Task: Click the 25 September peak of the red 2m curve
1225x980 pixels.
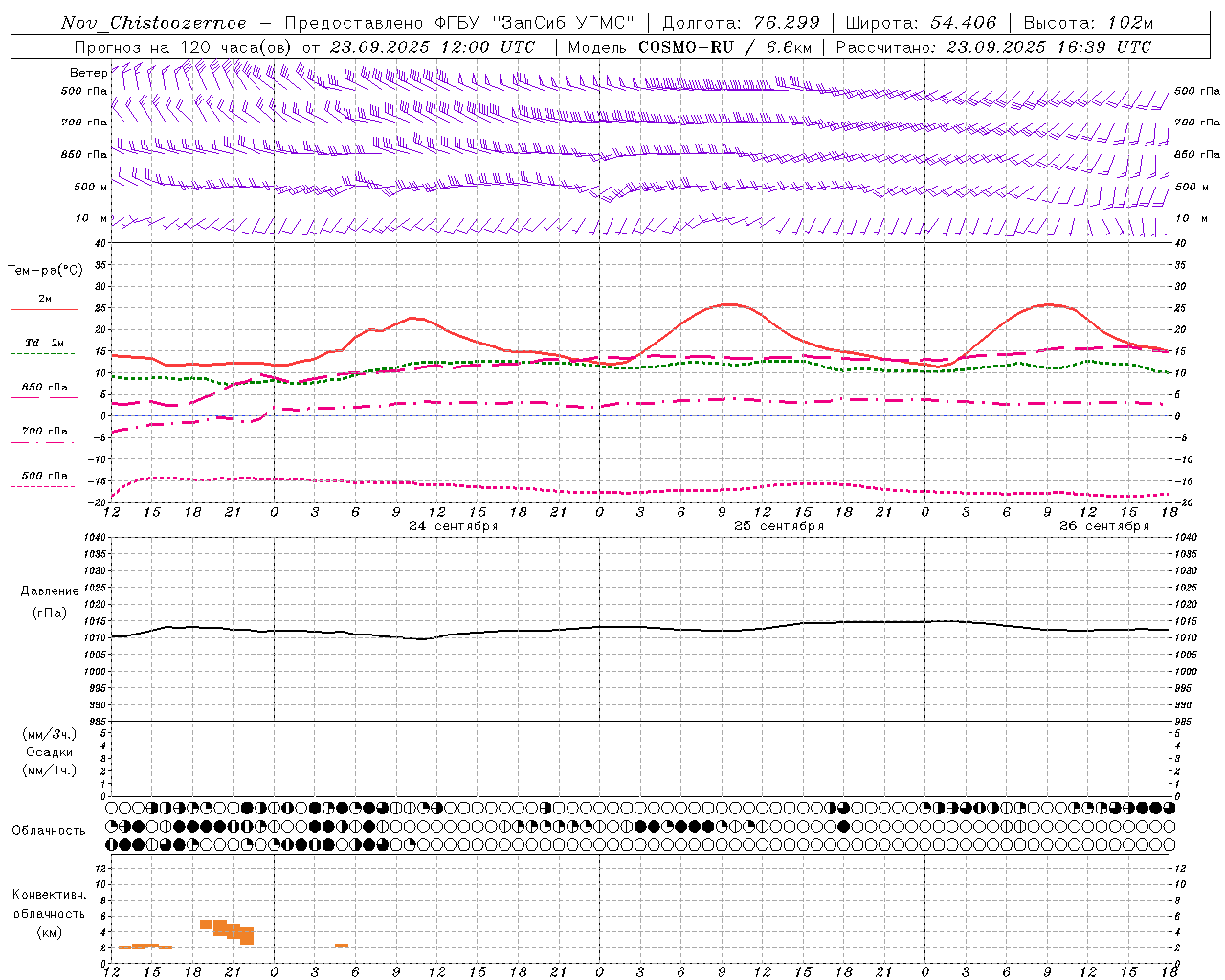Action: click(729, 304)
